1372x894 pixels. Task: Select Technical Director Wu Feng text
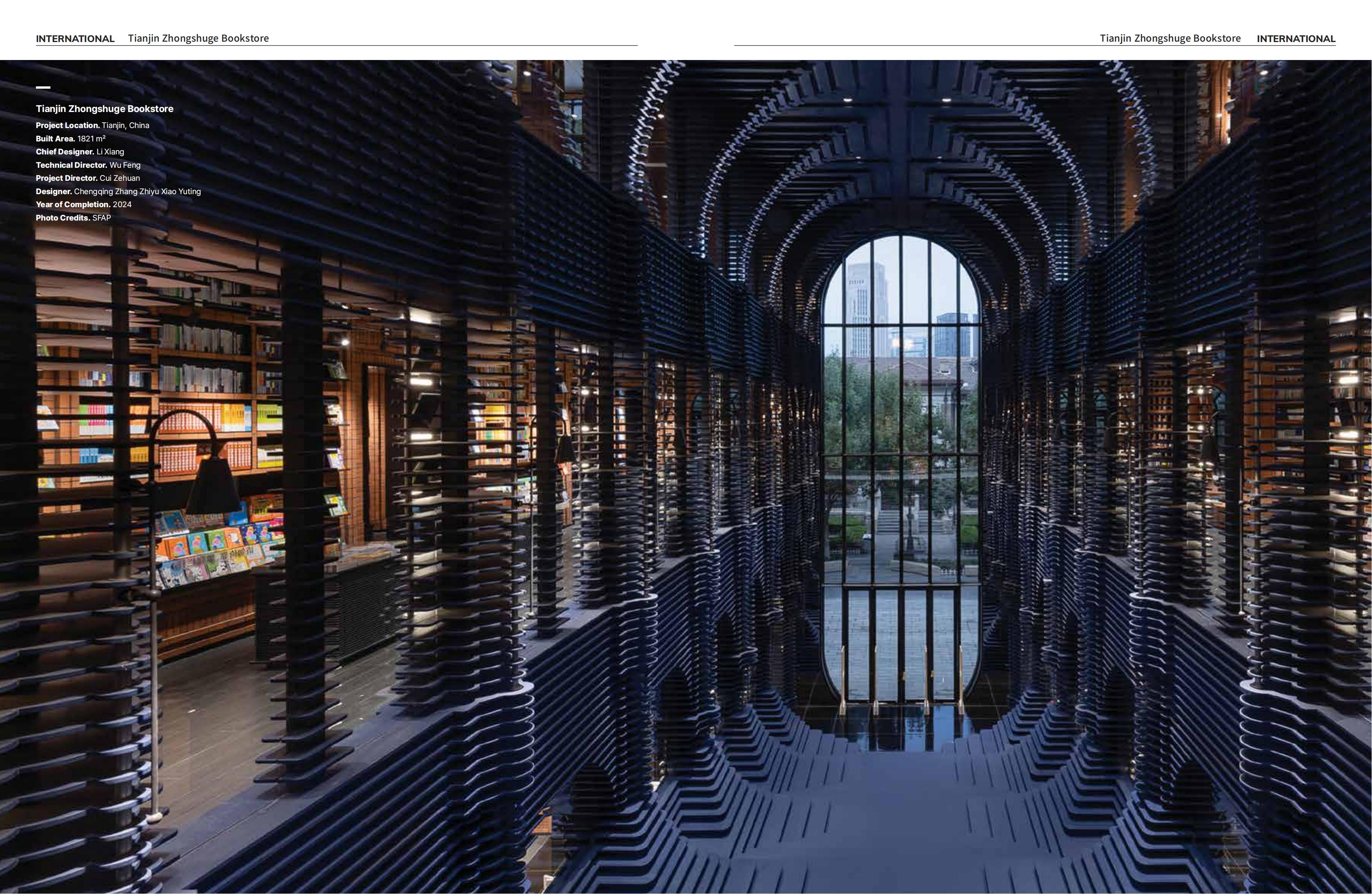click(87, 165)
